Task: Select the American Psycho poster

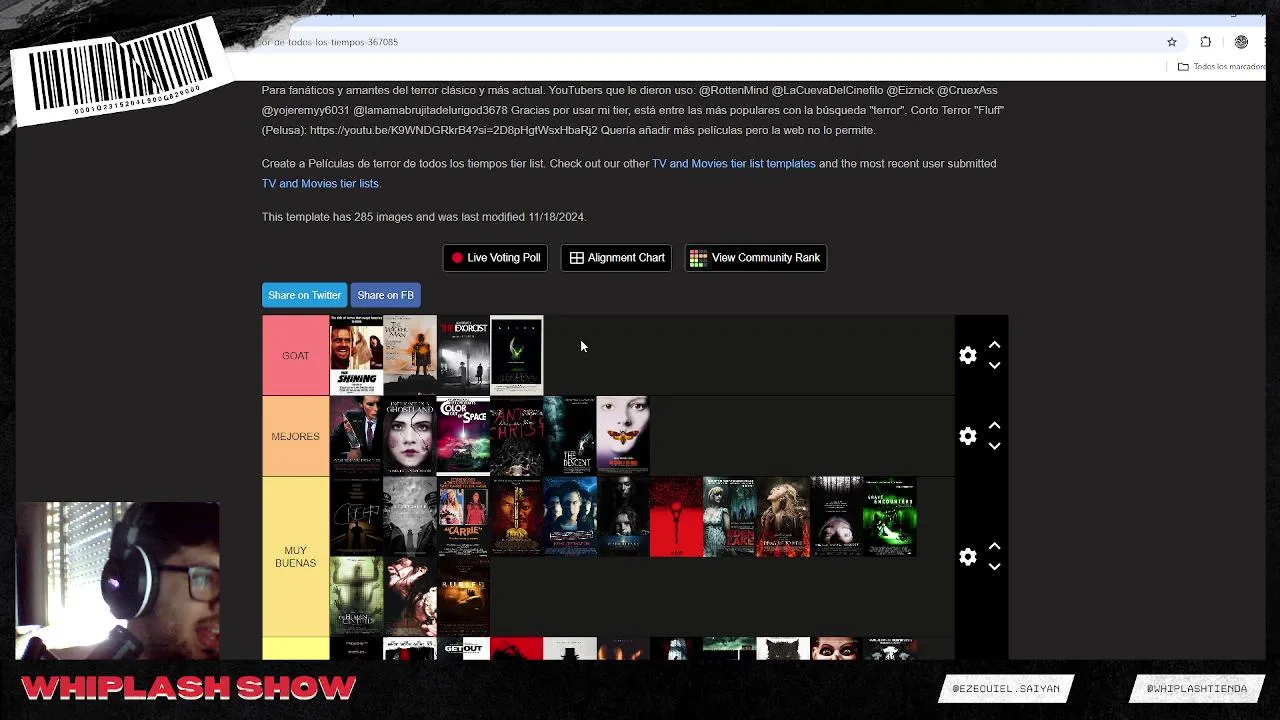Action: [356, 436]
